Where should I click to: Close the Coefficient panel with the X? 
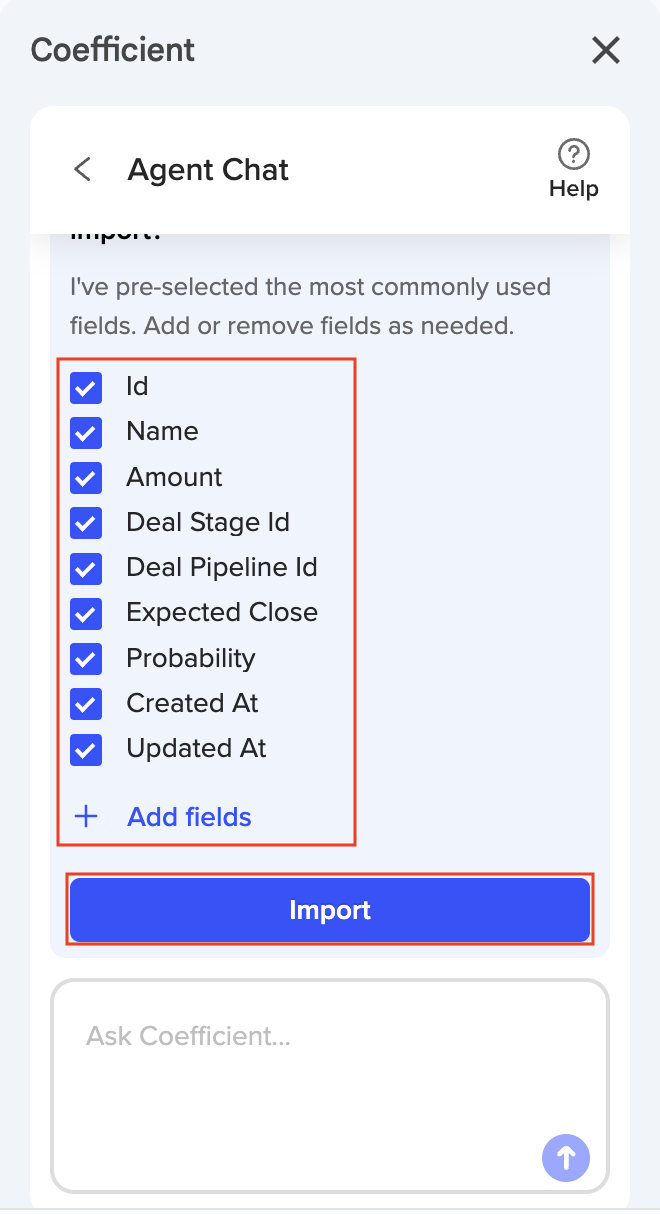(x=606, y=50)
